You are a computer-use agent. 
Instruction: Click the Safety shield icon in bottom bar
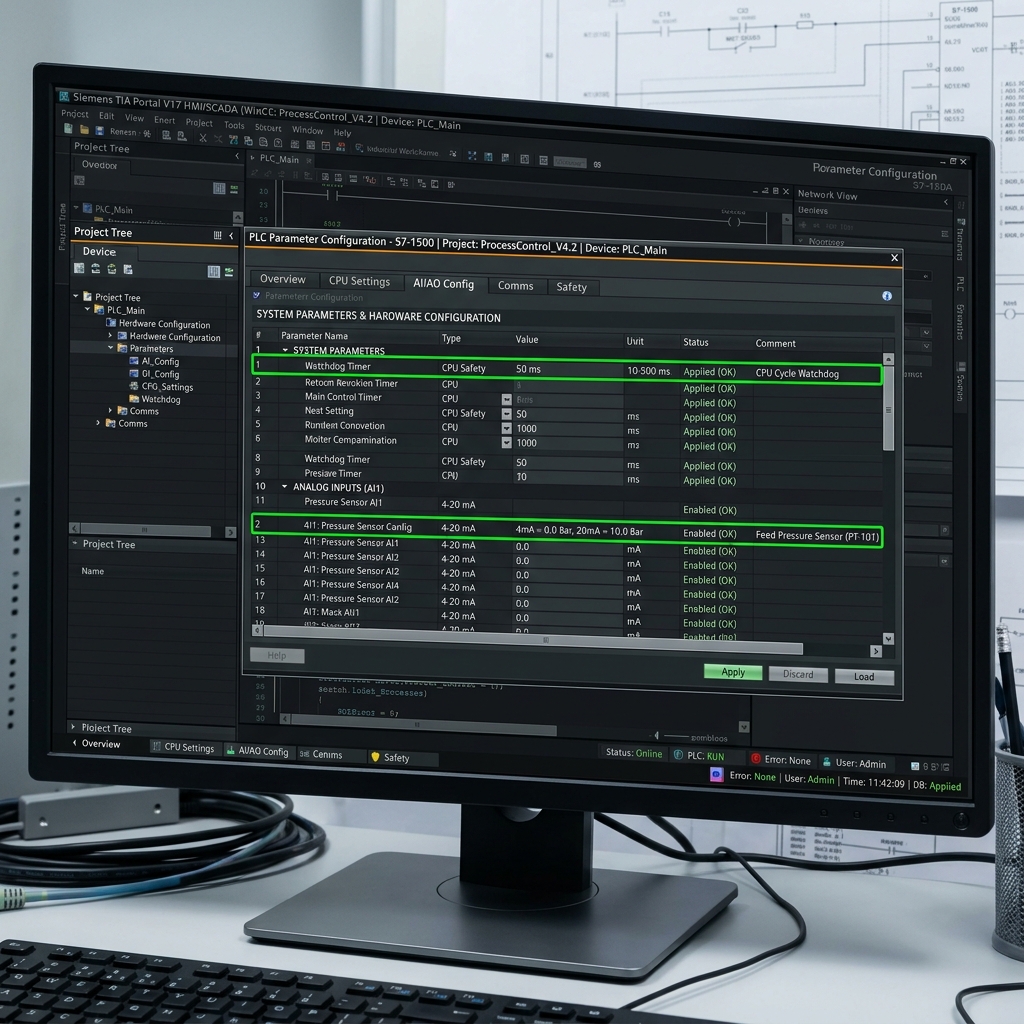[375, 757]
